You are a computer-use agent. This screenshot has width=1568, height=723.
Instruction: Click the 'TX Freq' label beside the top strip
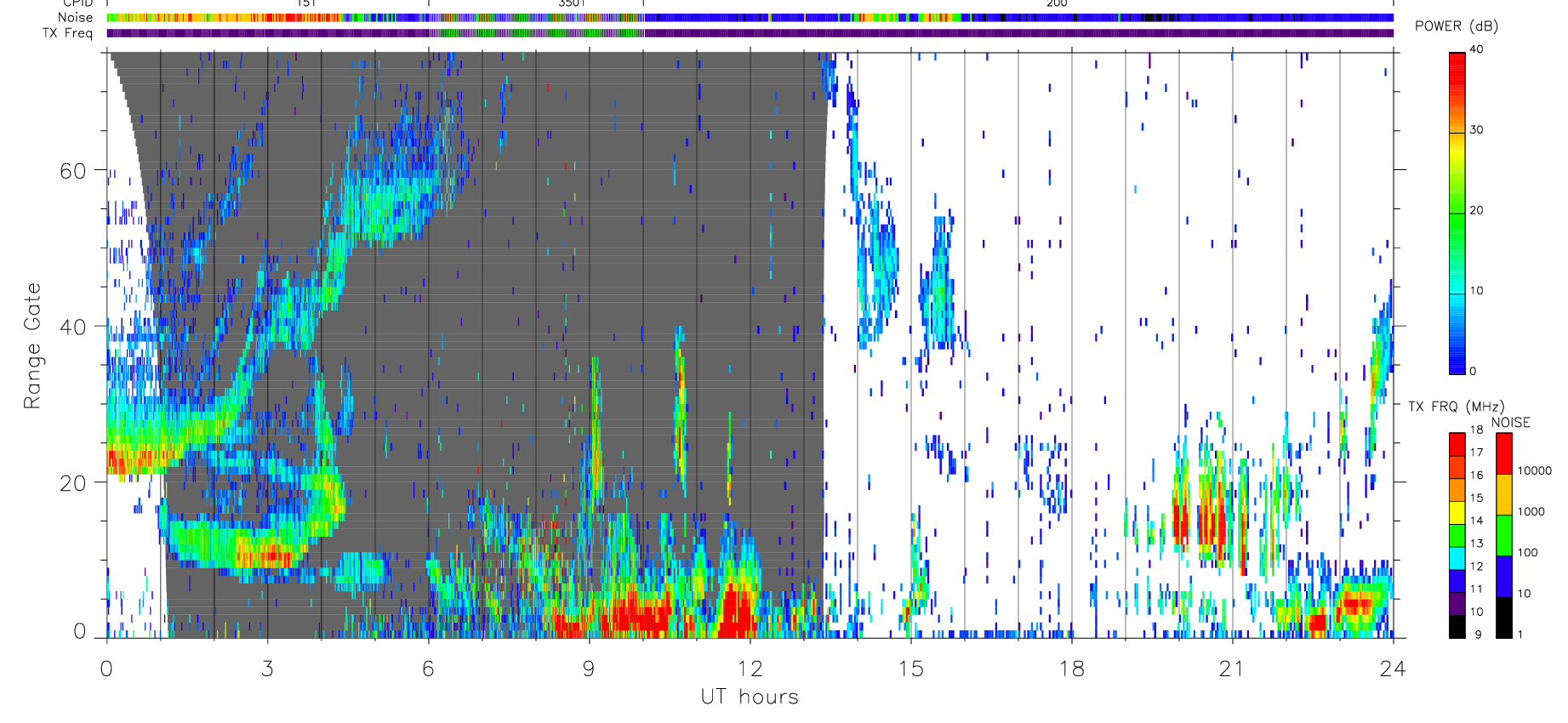(67, 33)
